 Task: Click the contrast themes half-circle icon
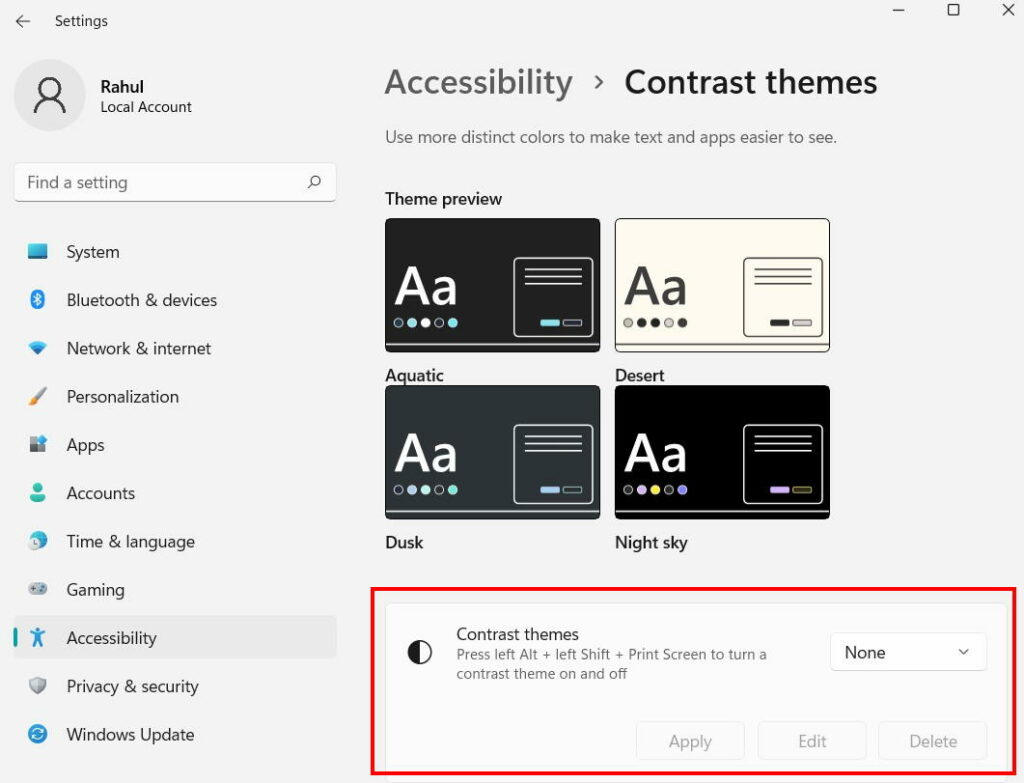(420, 652)
